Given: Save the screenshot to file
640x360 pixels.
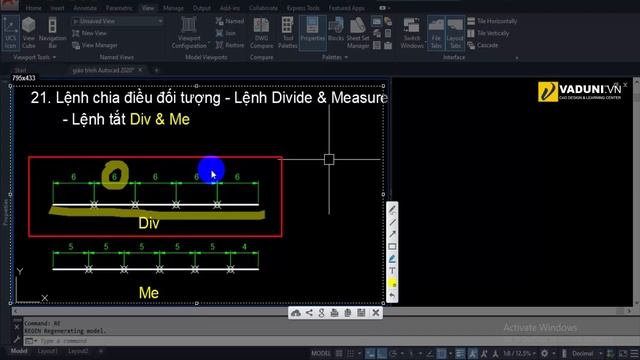Looking at the screenshot, I should [x=361, y=313].
